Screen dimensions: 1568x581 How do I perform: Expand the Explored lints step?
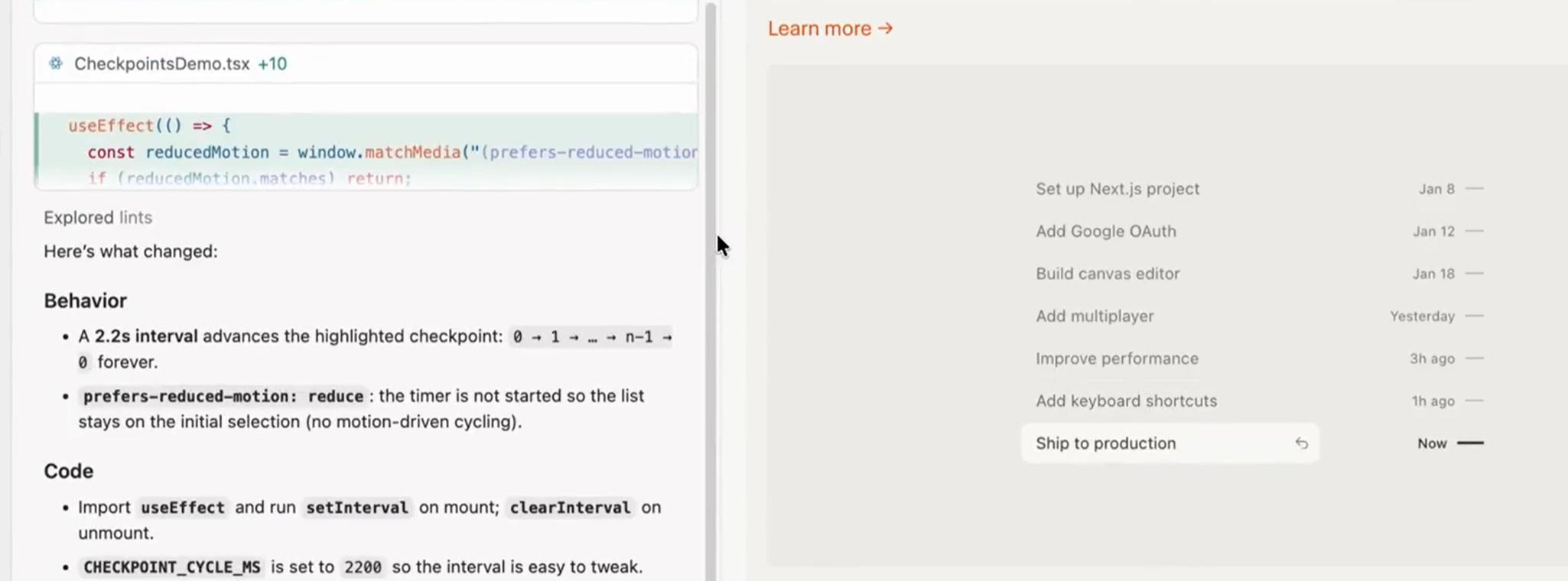[x=98, y=218]
